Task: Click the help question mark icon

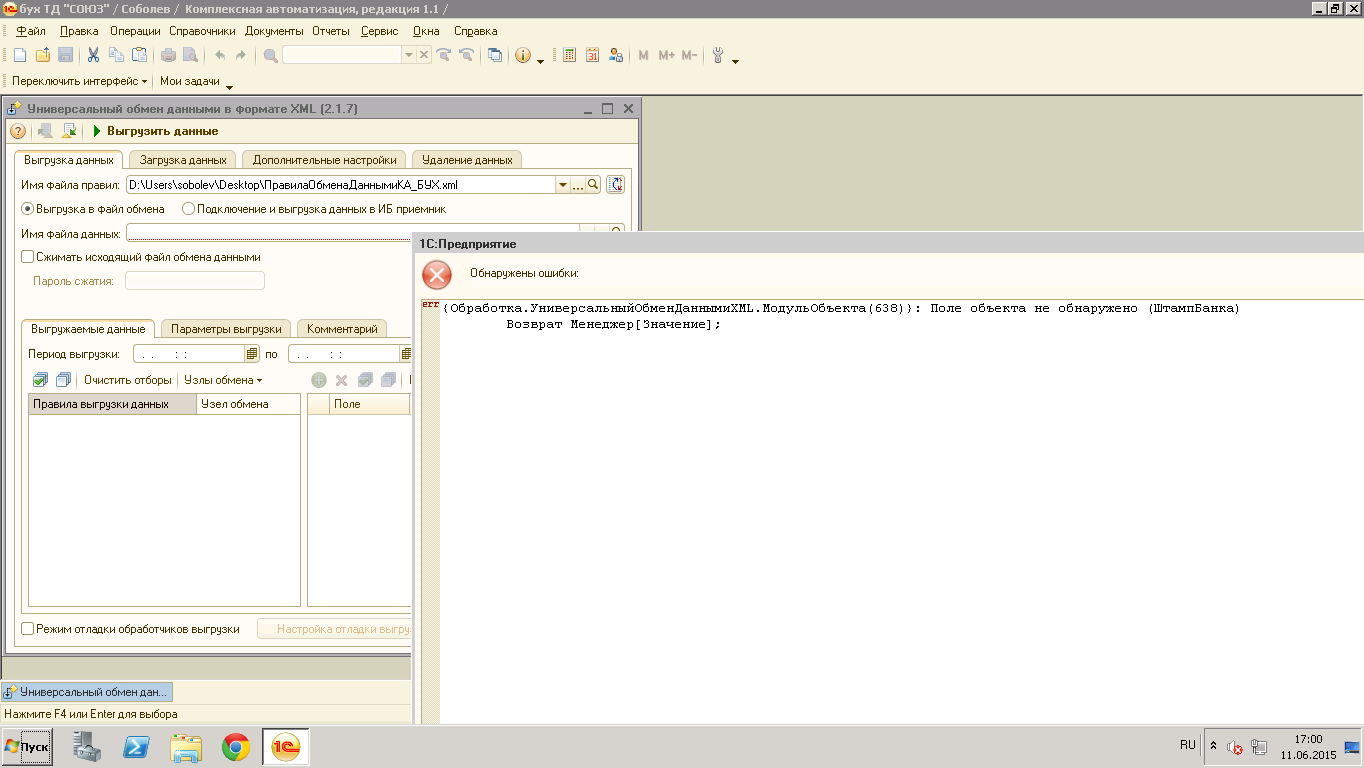Action: 18,131
